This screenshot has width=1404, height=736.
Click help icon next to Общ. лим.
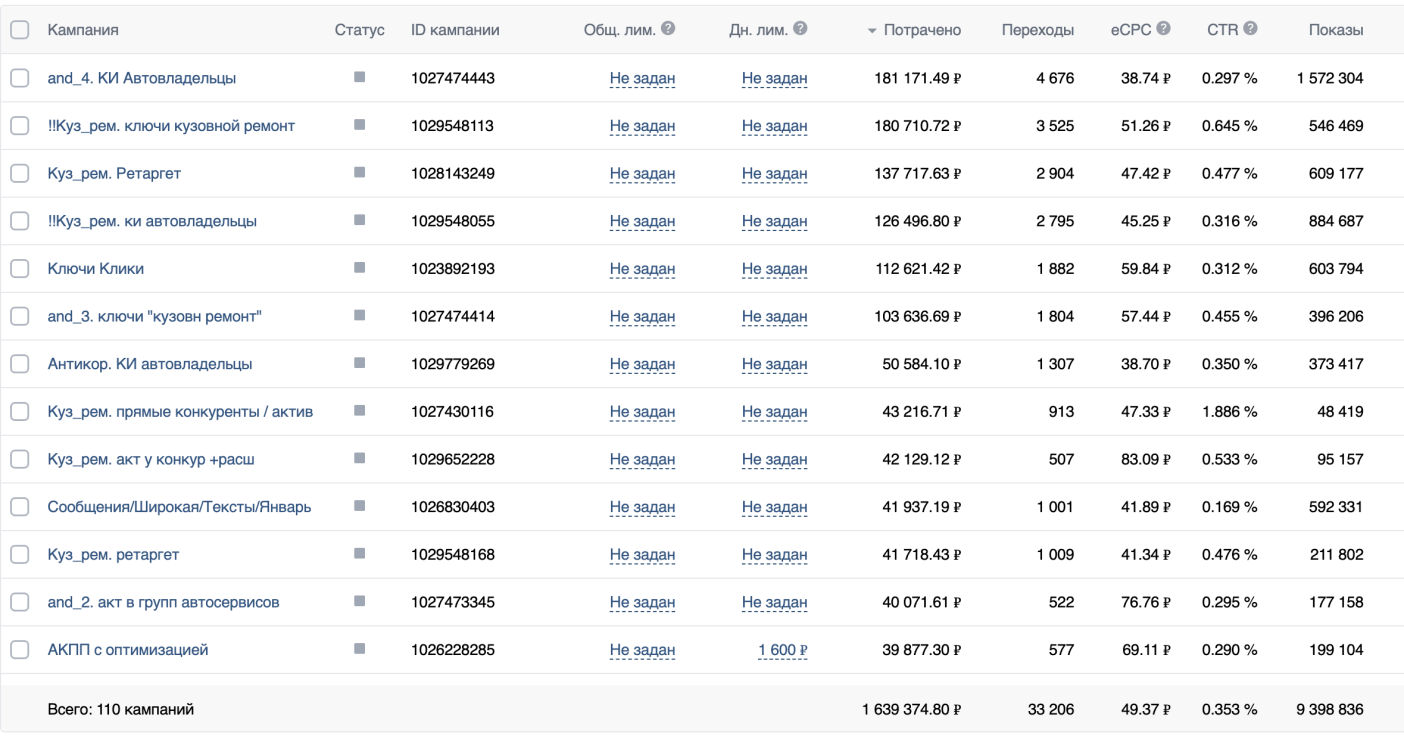[x=667, y=30]
